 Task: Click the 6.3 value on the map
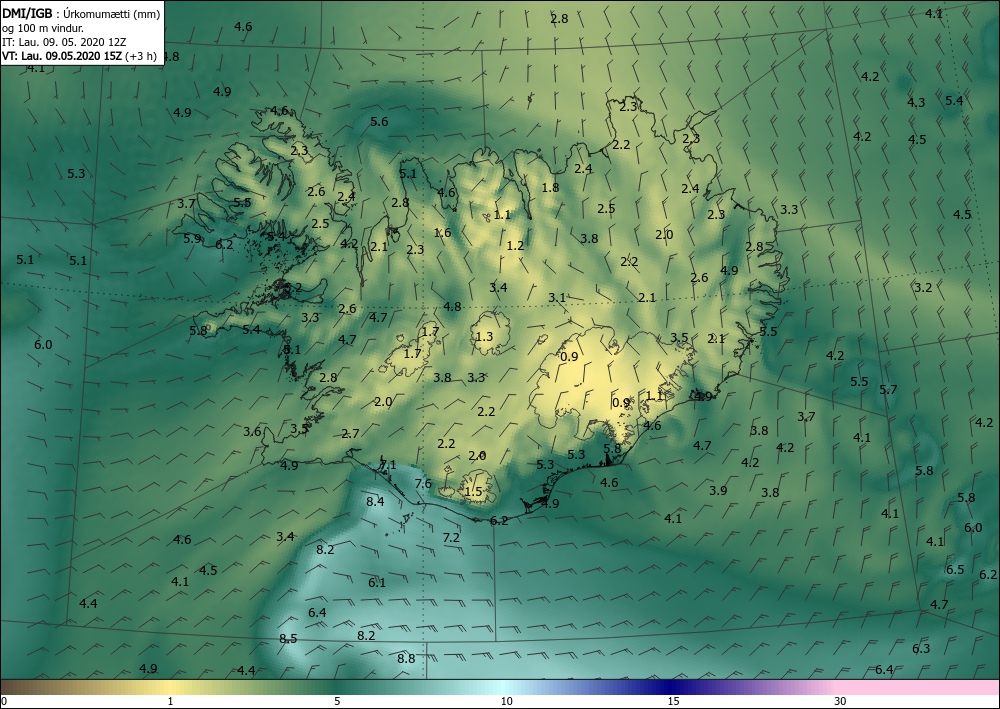[x=921, y=648]
